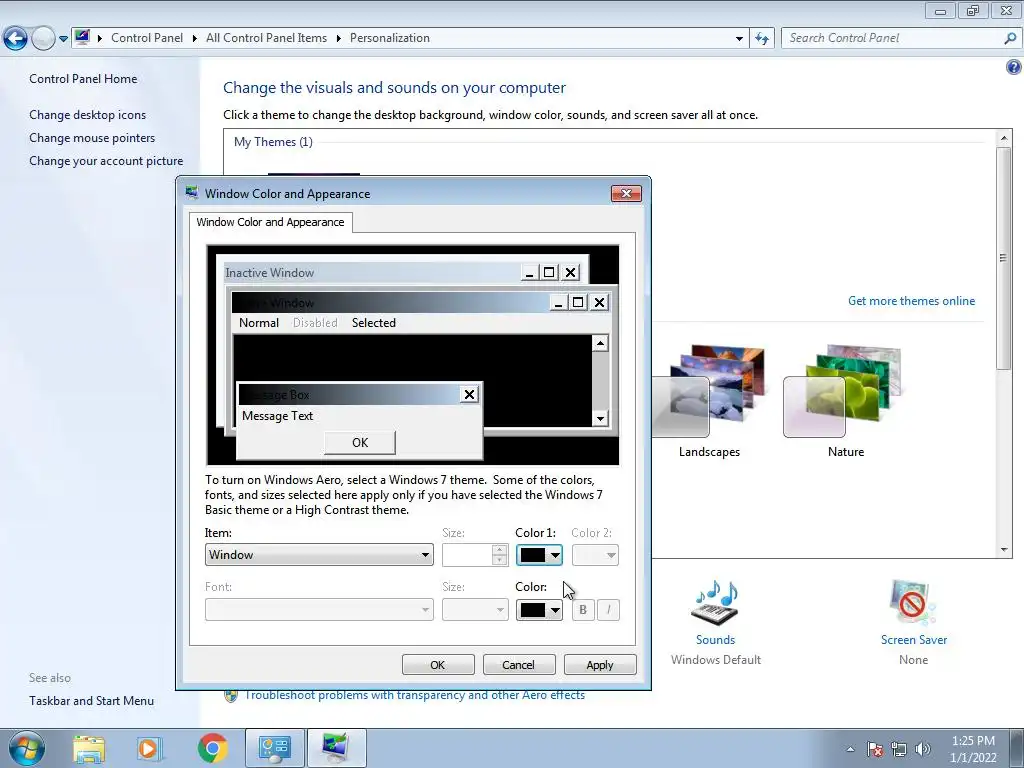The width and height of the screenshot is (1024, 768).
Task: Open the Color 1 swatch dropdown
Action: (539, 555)
